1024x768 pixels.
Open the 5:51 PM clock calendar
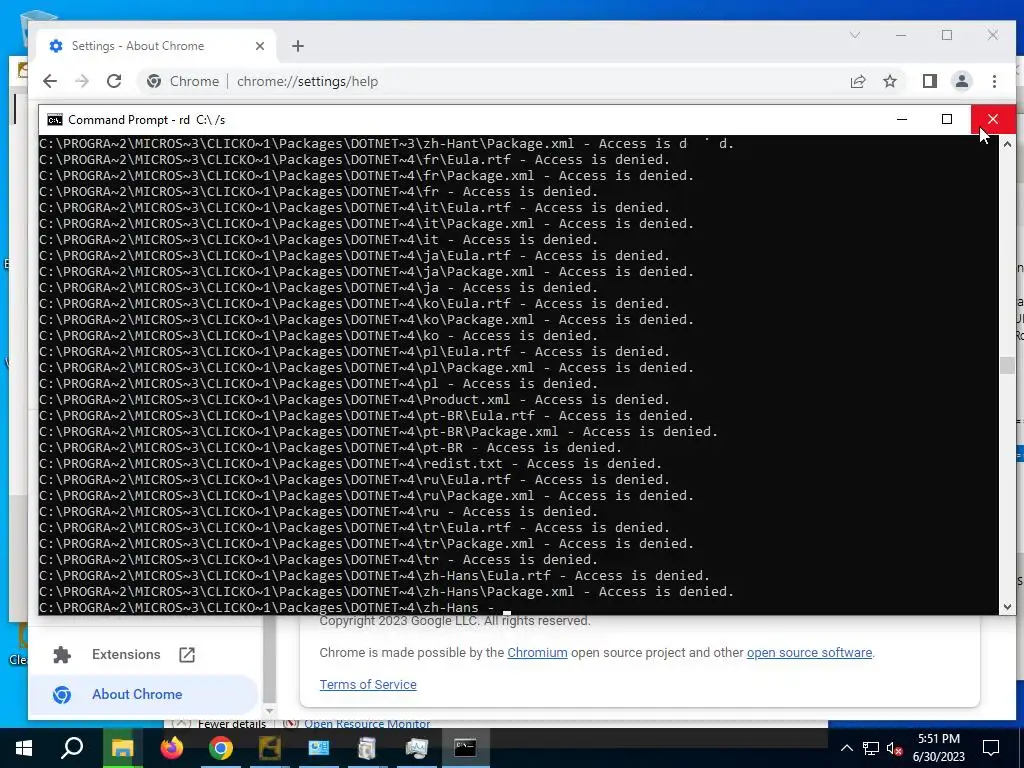pyautogui.click(x=938, y=748)
